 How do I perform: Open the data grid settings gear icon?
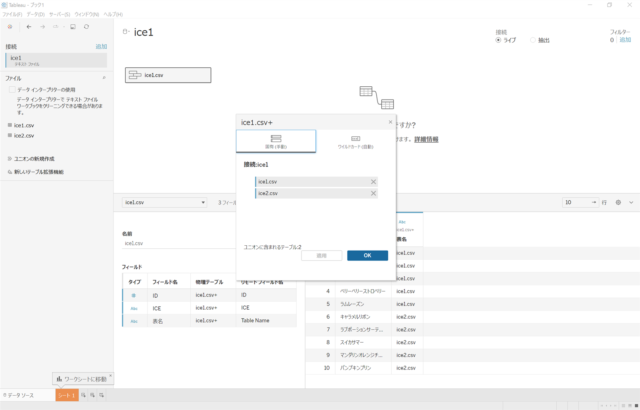pyautogui.click(x=617, y=202)
